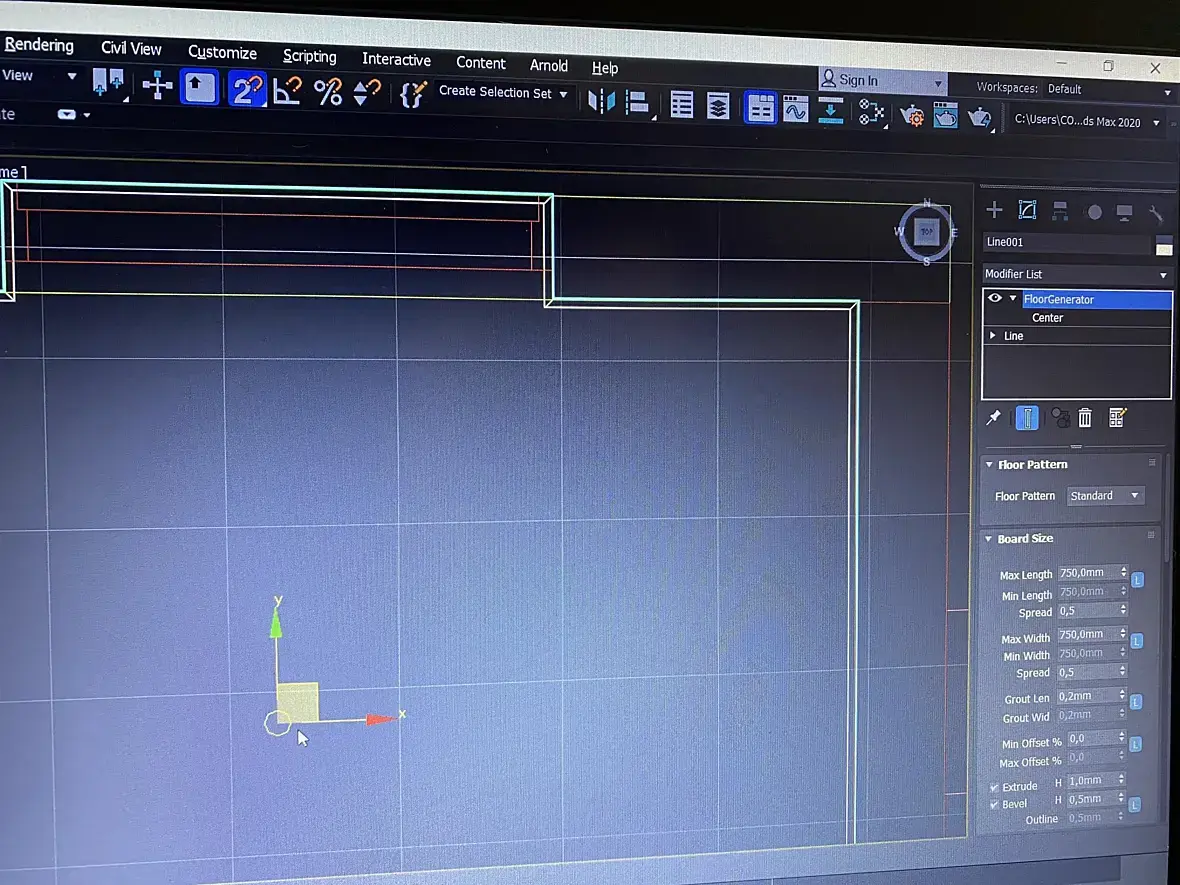The image size is (1180, 885).
Task: Open the Help menu
Action: [x=604, y=68]
